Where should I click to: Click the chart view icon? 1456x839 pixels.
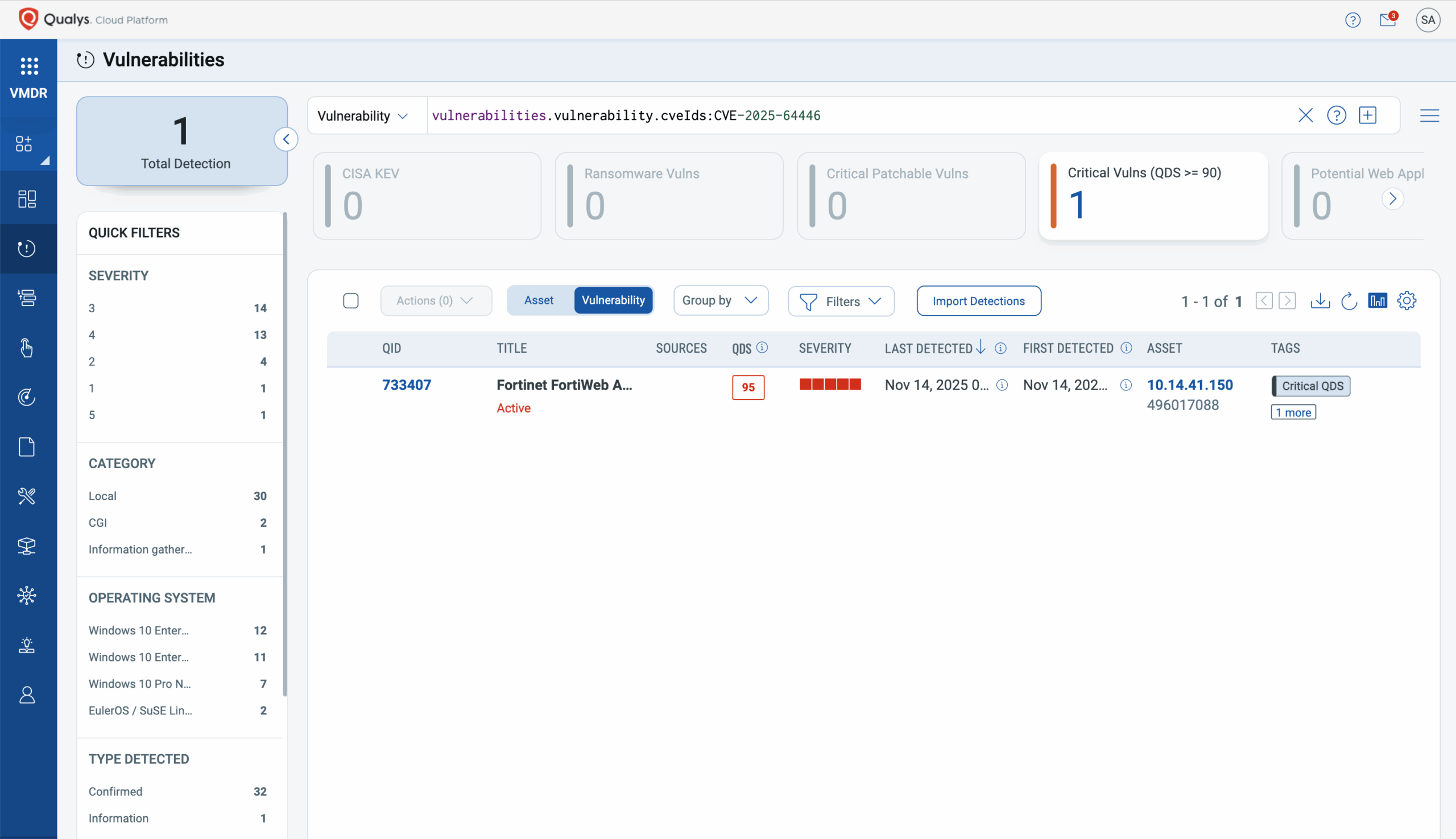click(1378, 301)
